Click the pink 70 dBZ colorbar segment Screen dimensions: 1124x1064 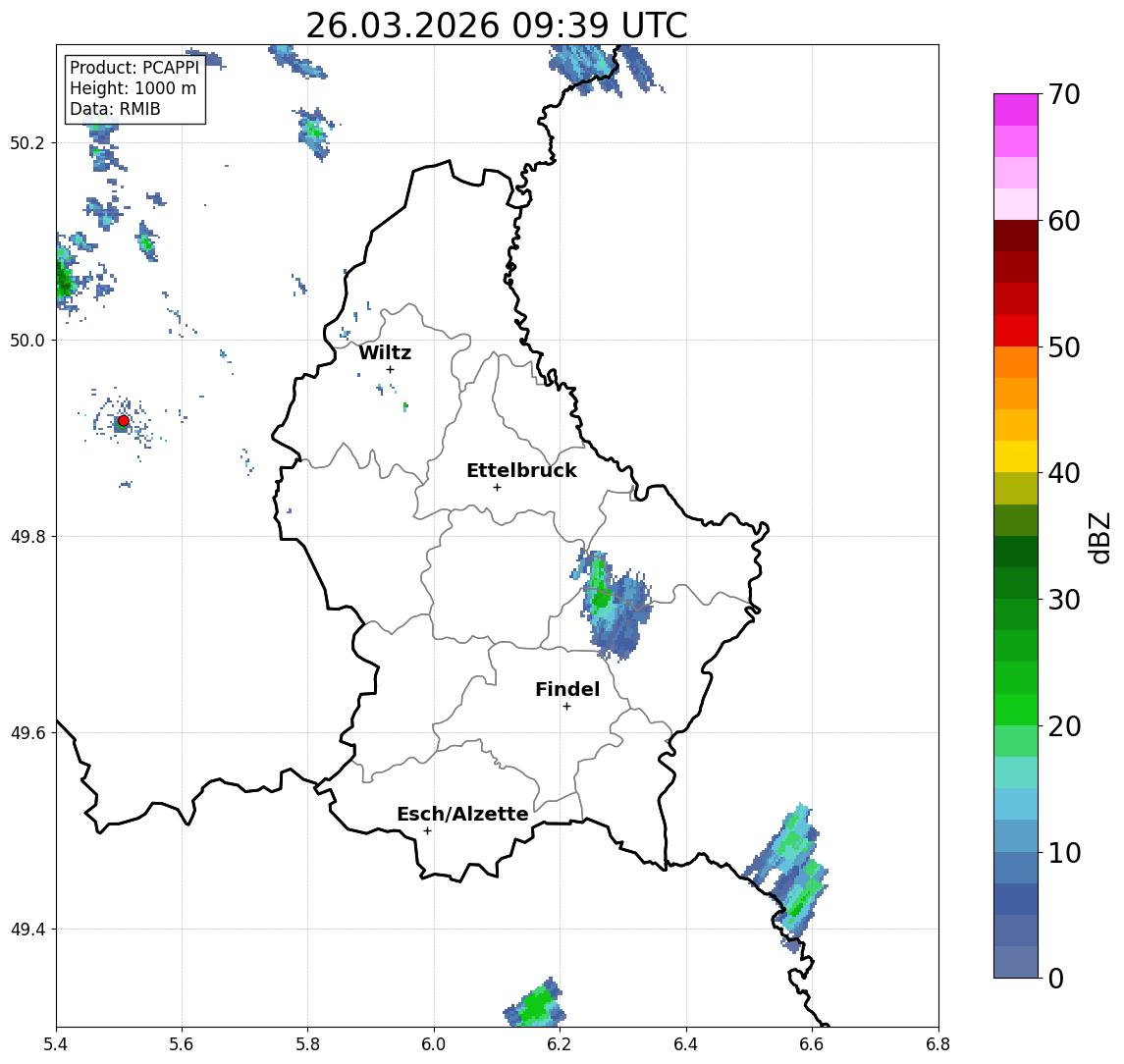1016,110
